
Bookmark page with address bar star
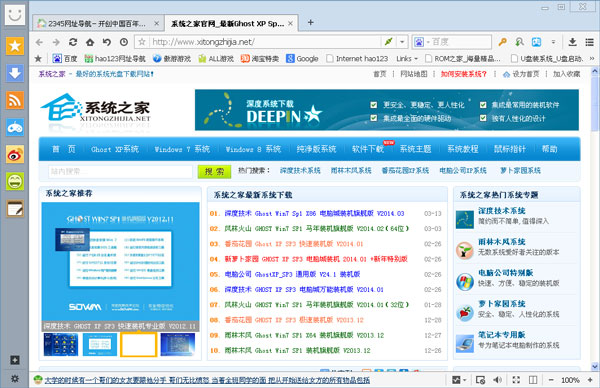pos(142,42)
